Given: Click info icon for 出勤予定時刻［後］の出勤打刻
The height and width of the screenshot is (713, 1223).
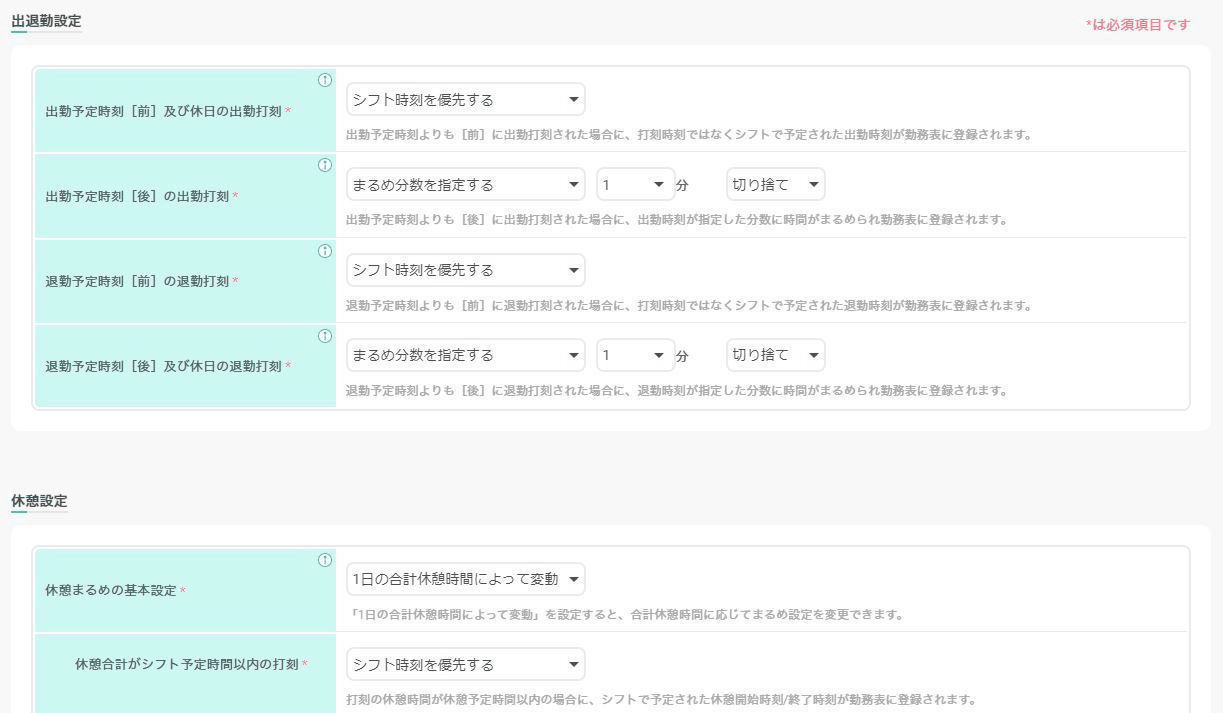Looking at the screenshot, I should pos(324,165).
